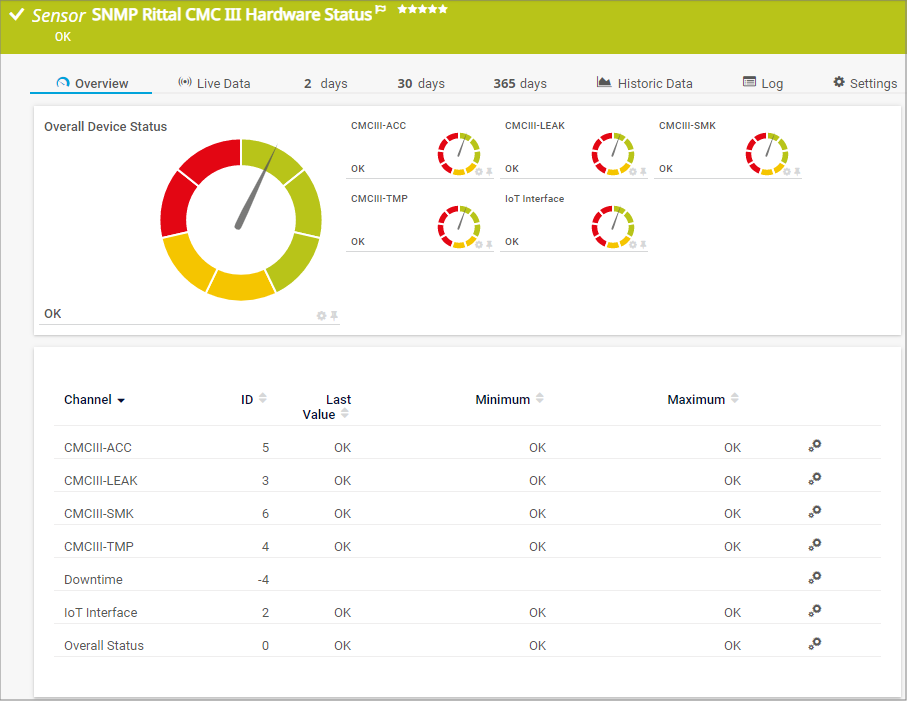907x701 pixels.
Task: Open the Historic Data tab
Action: pos(644,83)
